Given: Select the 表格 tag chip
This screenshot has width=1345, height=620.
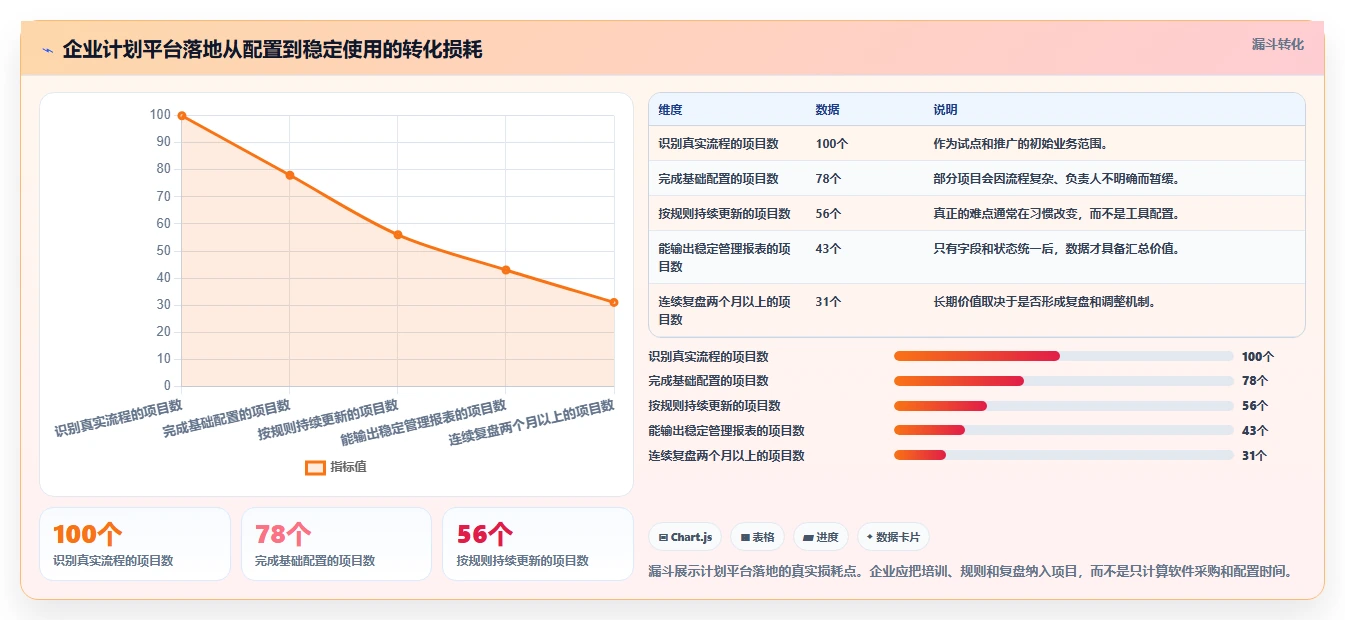Looking at the screenshot, I should pyautogui.click(x=758, y=537).
